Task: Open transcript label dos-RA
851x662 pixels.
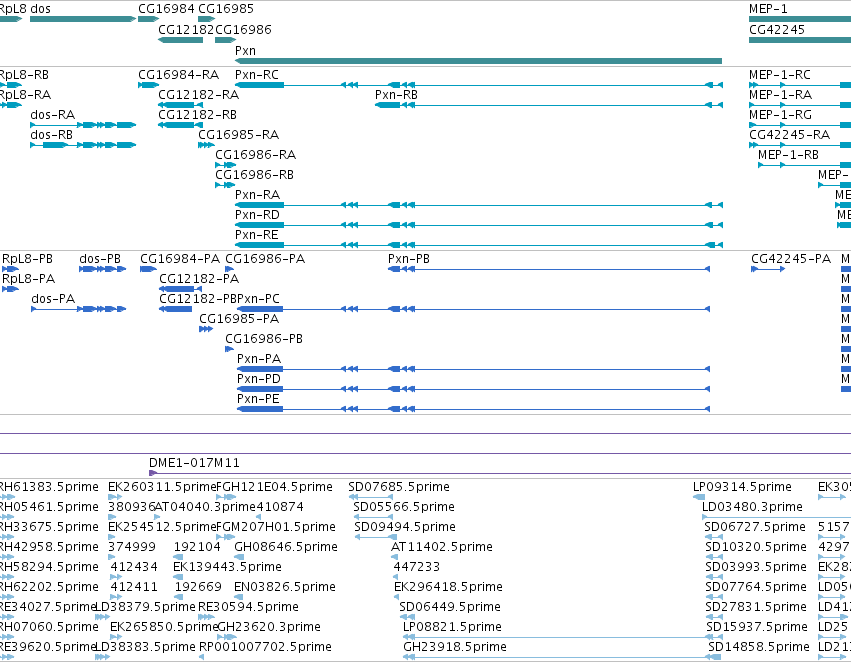Action: click(53, 115)
